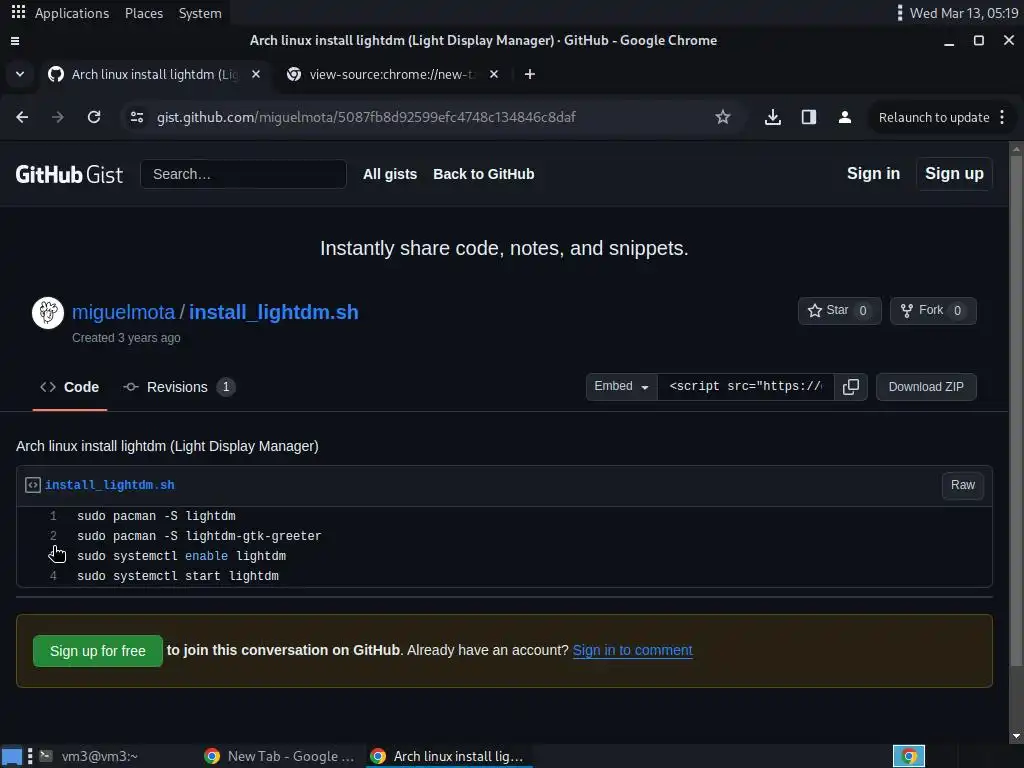Open vm3@vm3 terminal in taskbar
The image size is (1024, 768).
click(90, 756)
